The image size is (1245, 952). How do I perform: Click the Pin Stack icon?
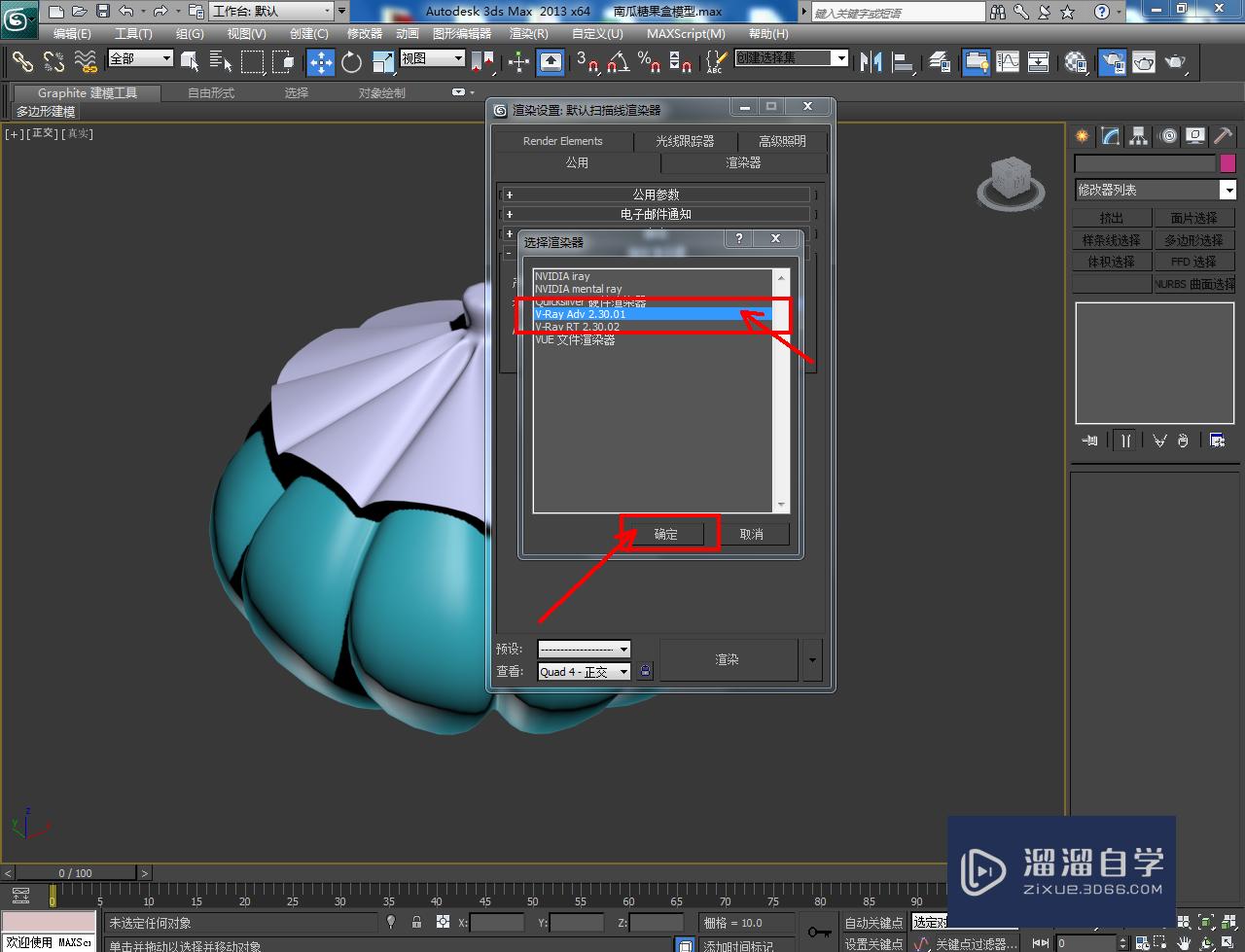[1089, 441]
